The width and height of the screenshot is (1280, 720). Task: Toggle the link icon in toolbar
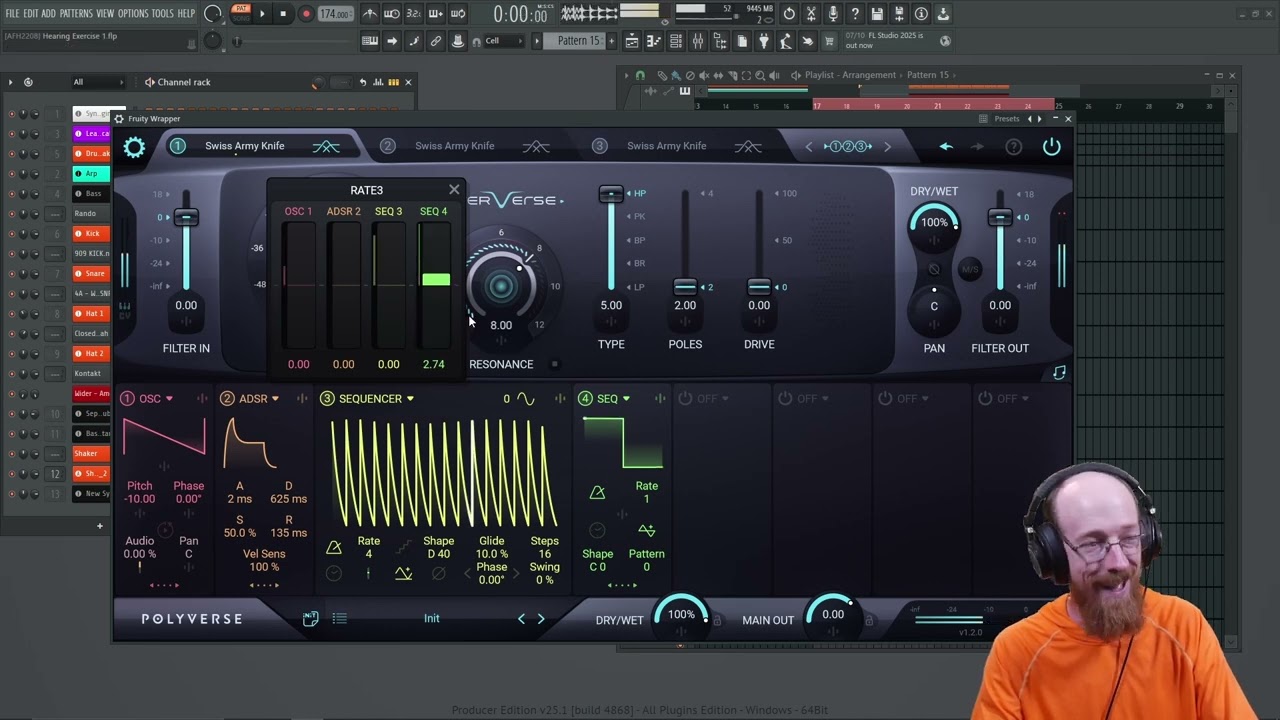coord(436,41)
